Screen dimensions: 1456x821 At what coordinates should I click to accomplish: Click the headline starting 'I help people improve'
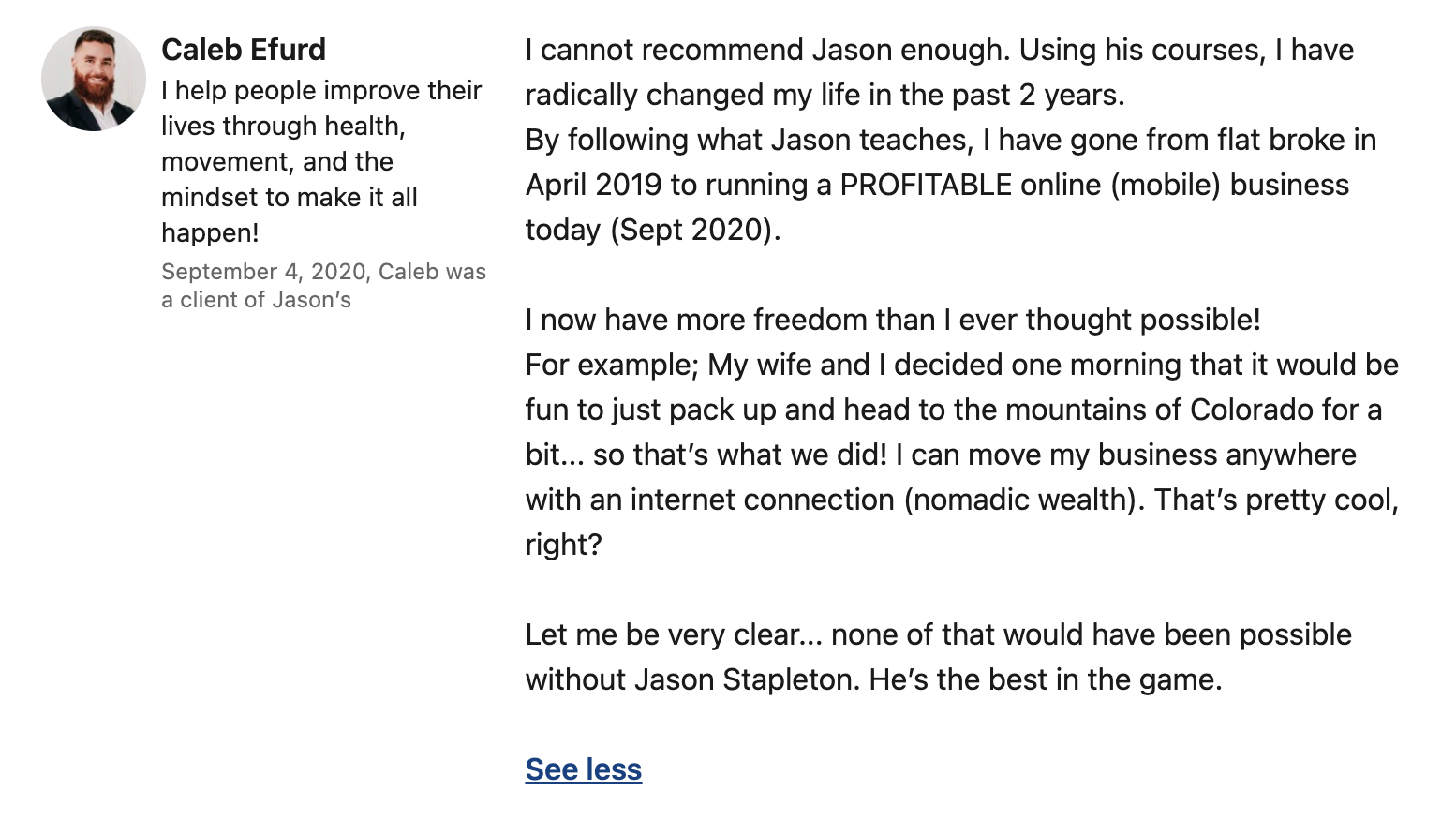321,161
